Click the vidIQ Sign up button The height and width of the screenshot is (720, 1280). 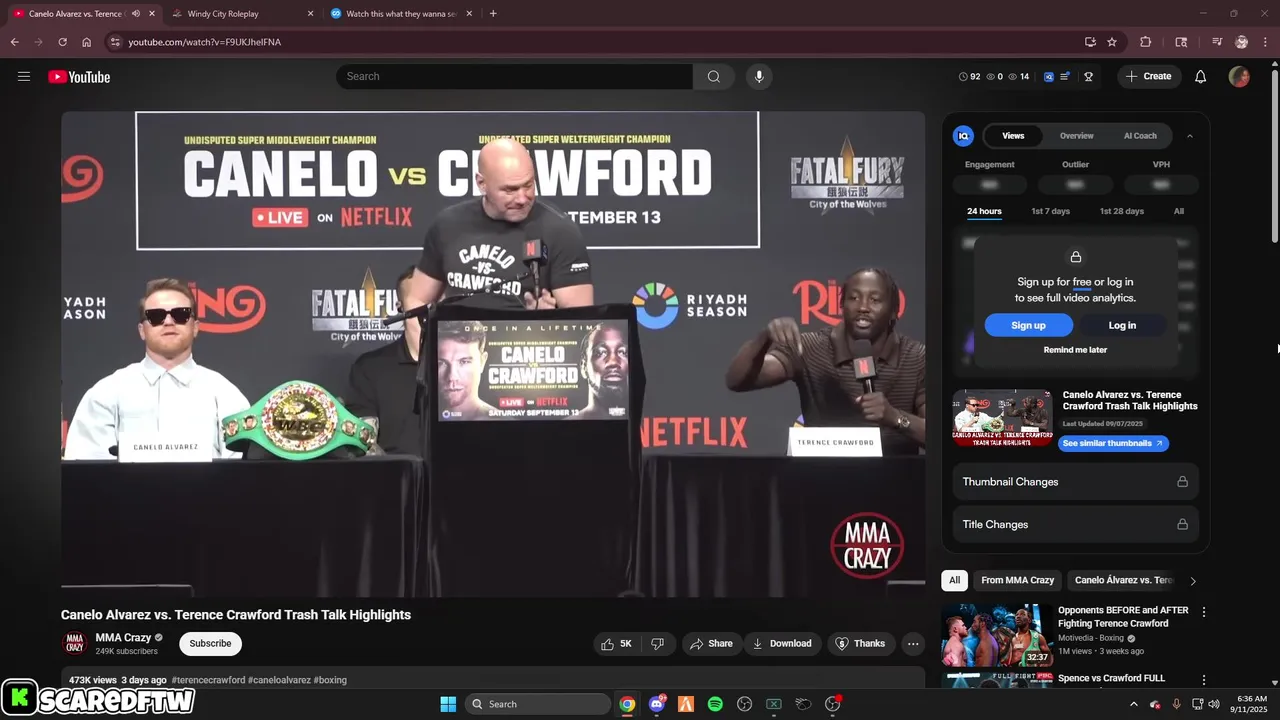[x=1028, y=325]
